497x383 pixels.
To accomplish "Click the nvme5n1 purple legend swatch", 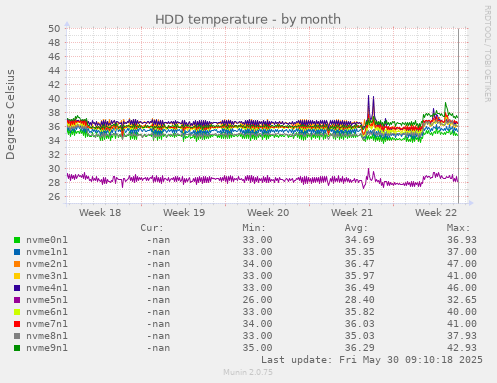I will point(17,300).
